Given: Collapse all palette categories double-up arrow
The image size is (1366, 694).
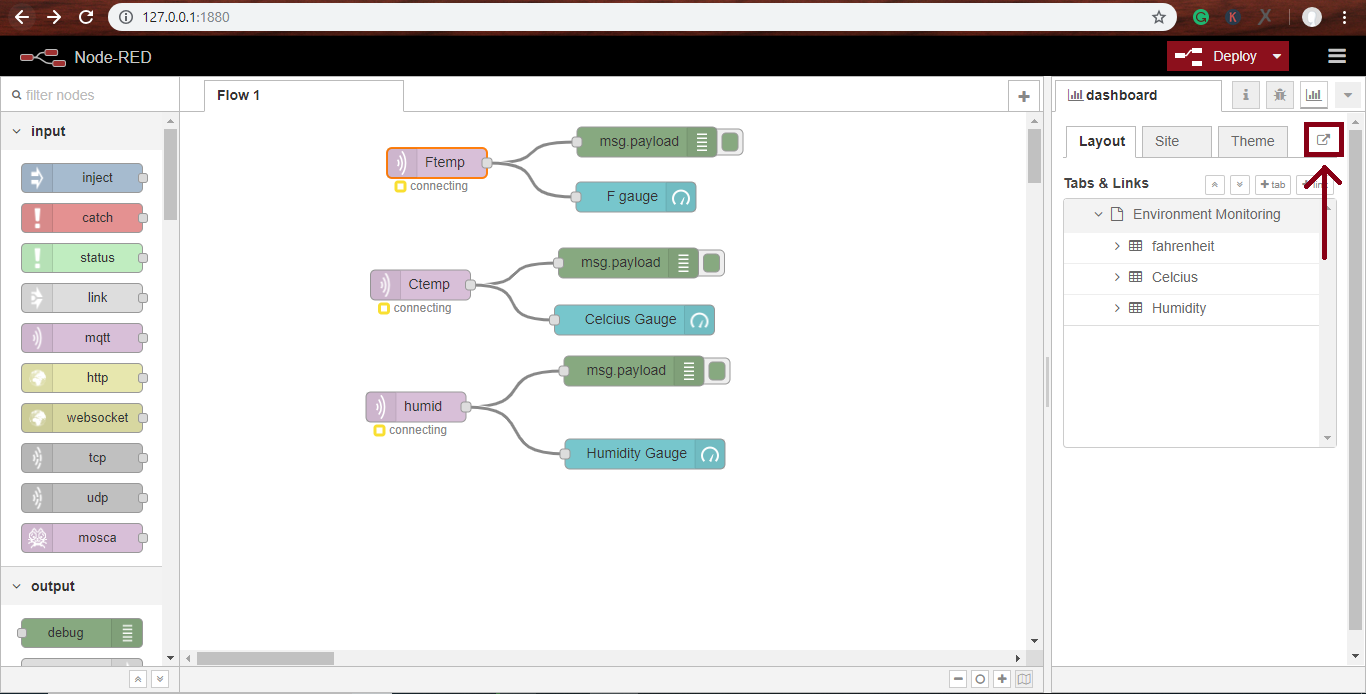Looking at the screenshot, I should [138, 679].
